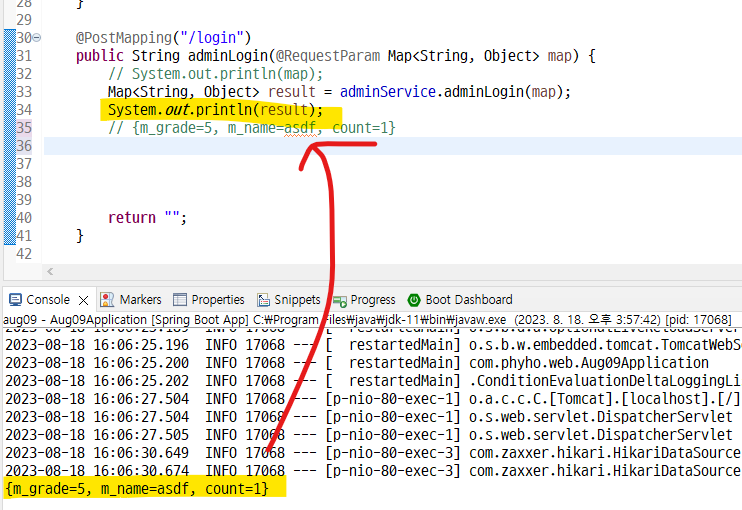Image resolution: width=742 pixels, height=510 pixels.
Task: Click the closing brace on line 41
Action: coord(80,236)
